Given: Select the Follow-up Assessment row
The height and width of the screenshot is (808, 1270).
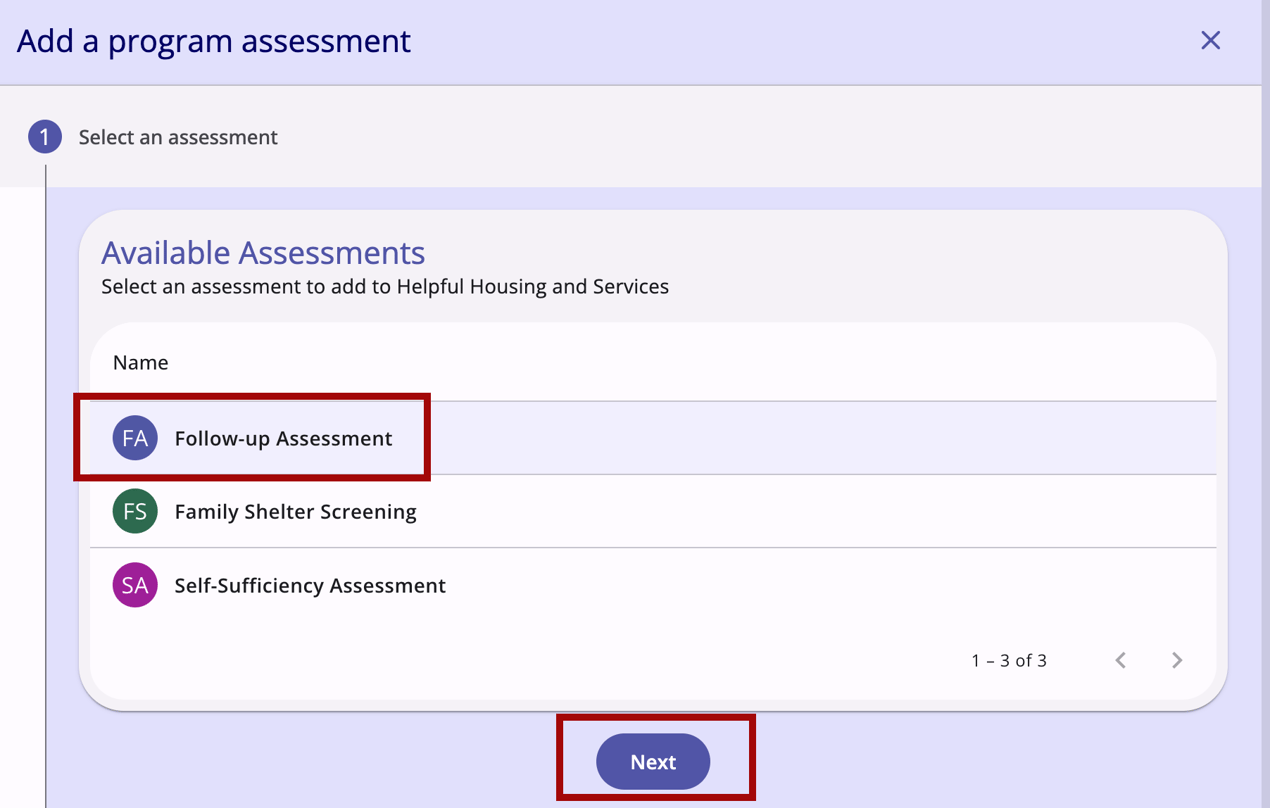Looking at the screenshot, I should pyautogui.click(x=600, y=437).
